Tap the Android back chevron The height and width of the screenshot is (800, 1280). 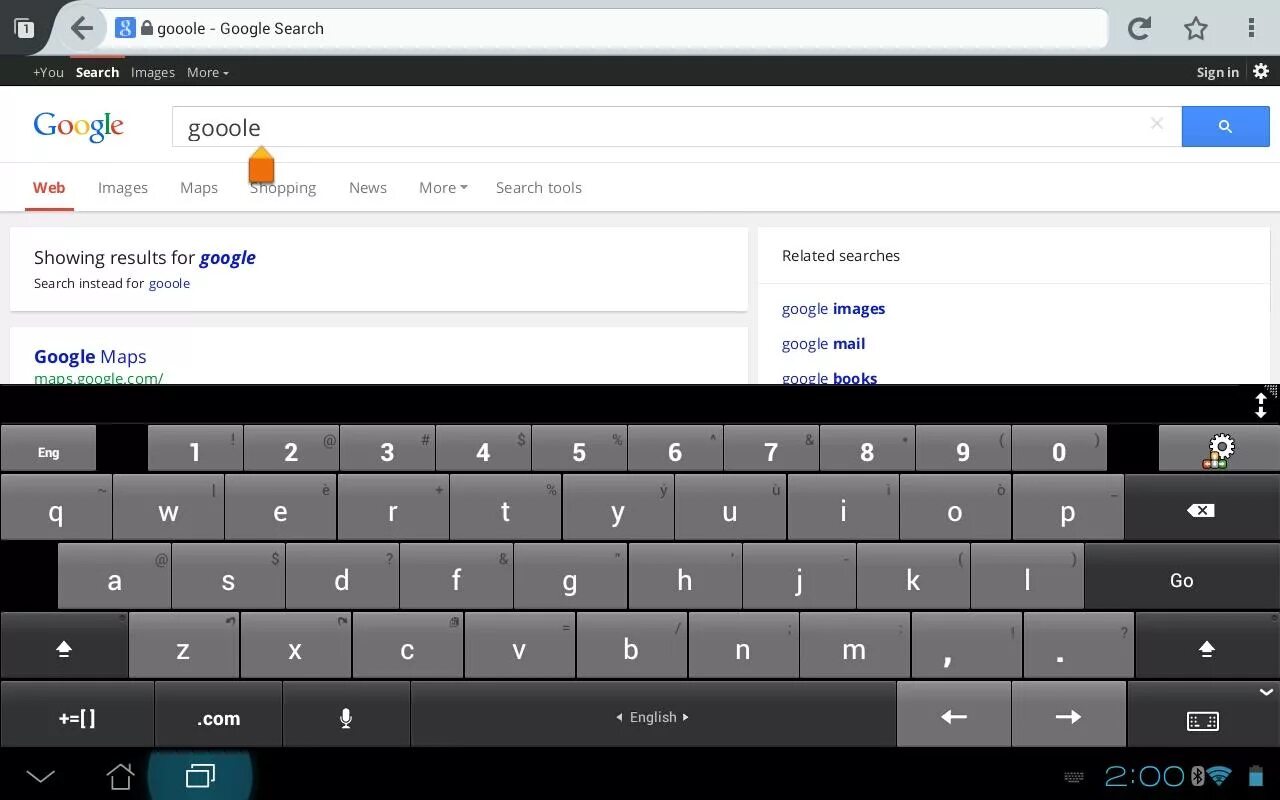[41, 776]
